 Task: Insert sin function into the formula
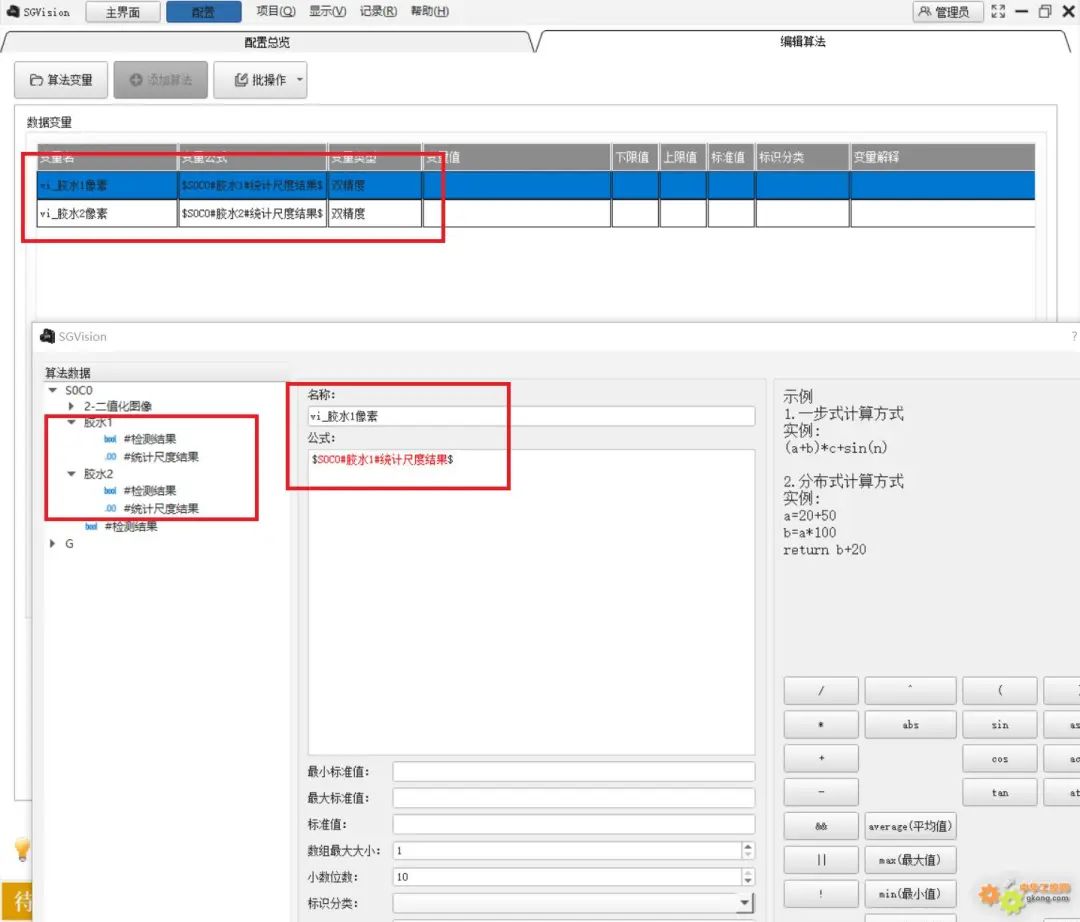click(x=999, y=724)
